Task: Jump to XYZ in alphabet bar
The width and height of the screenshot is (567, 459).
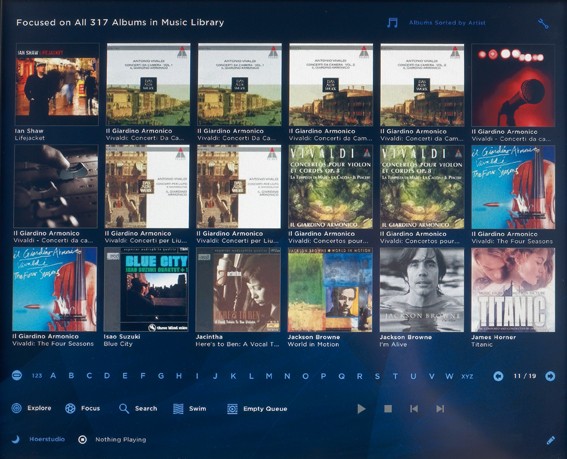Action: (467, 376)
